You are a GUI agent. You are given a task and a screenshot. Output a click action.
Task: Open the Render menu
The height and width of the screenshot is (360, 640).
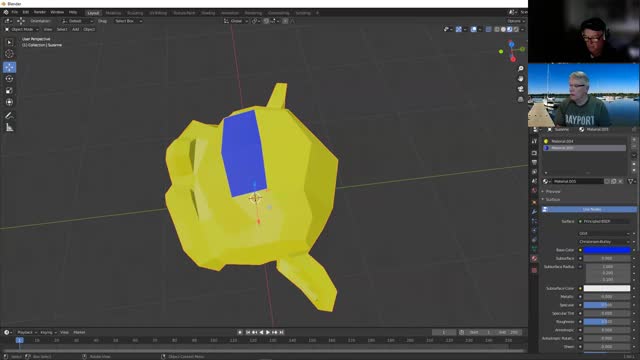40,13
